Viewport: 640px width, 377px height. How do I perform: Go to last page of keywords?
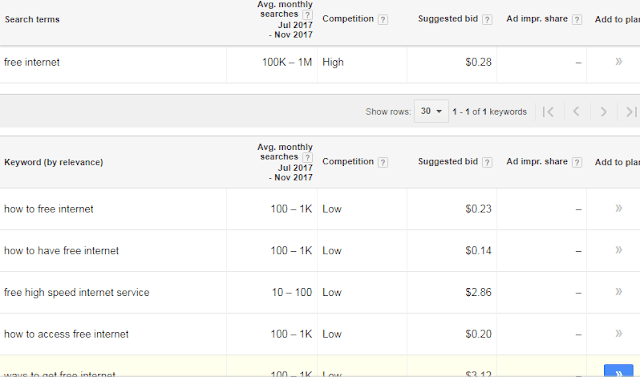click(631, 111)
